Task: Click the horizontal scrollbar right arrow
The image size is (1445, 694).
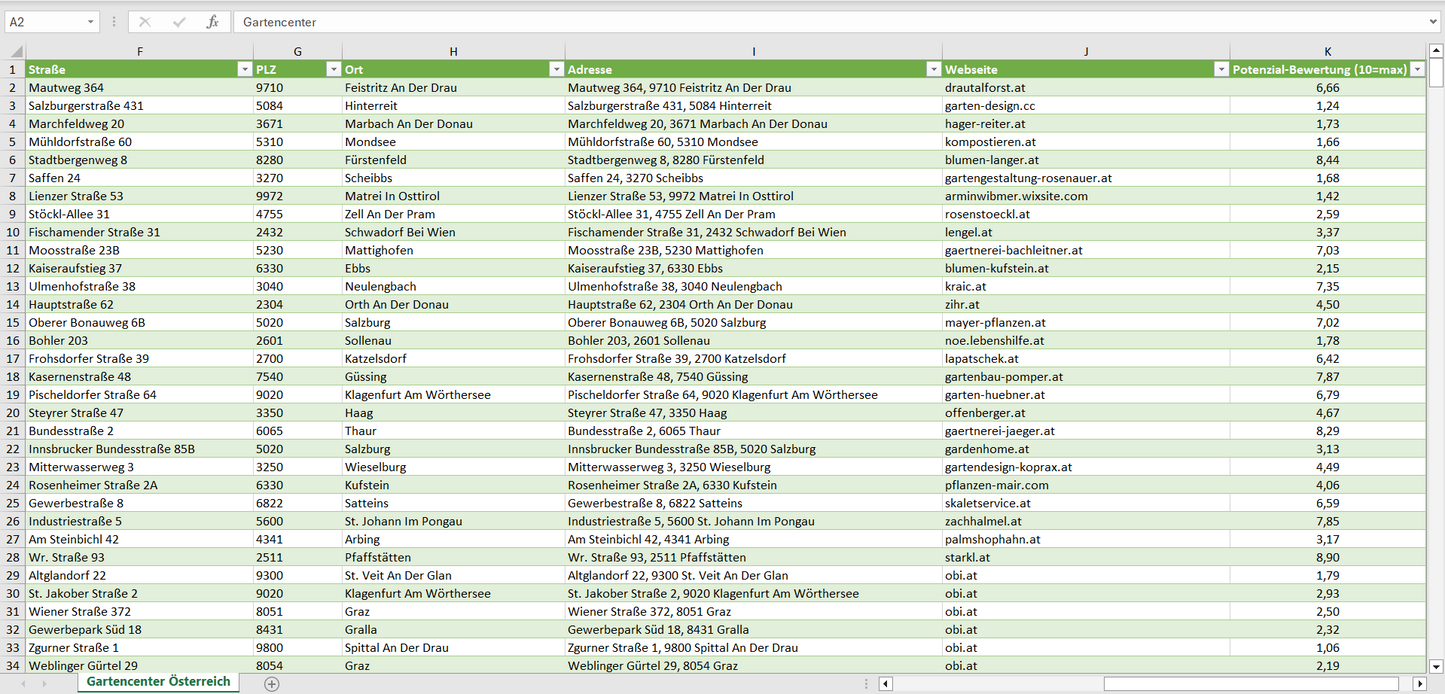Action: 1418,684
